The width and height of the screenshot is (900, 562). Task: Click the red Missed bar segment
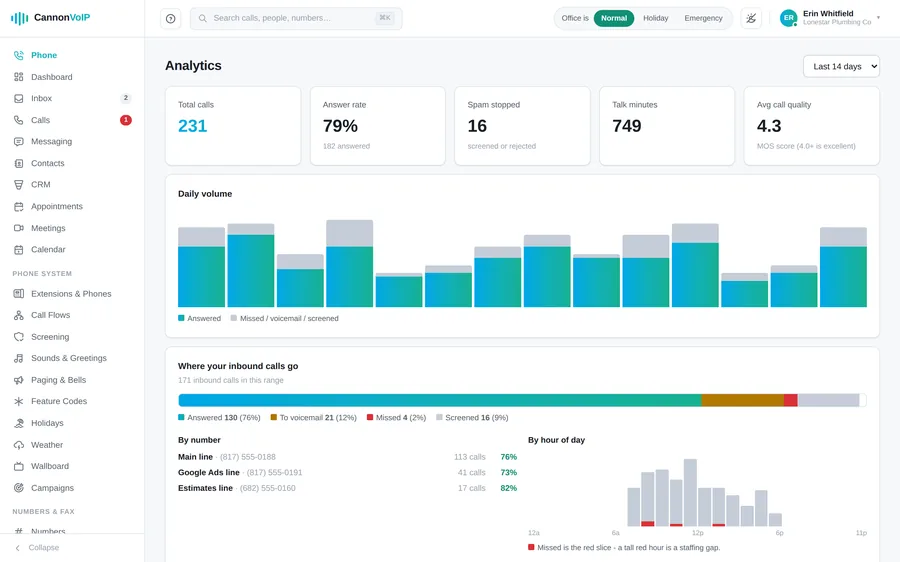(x=790, y=400)
